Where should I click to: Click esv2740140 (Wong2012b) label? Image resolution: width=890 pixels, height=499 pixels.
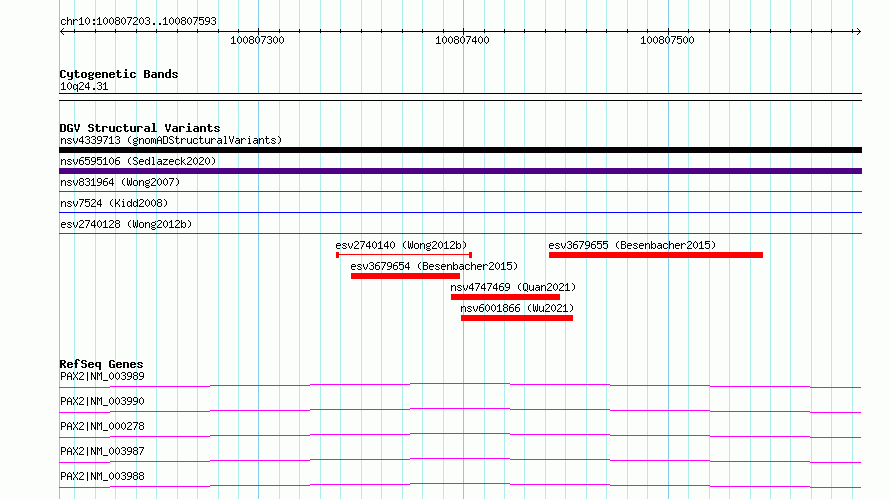tap(401, 245)
